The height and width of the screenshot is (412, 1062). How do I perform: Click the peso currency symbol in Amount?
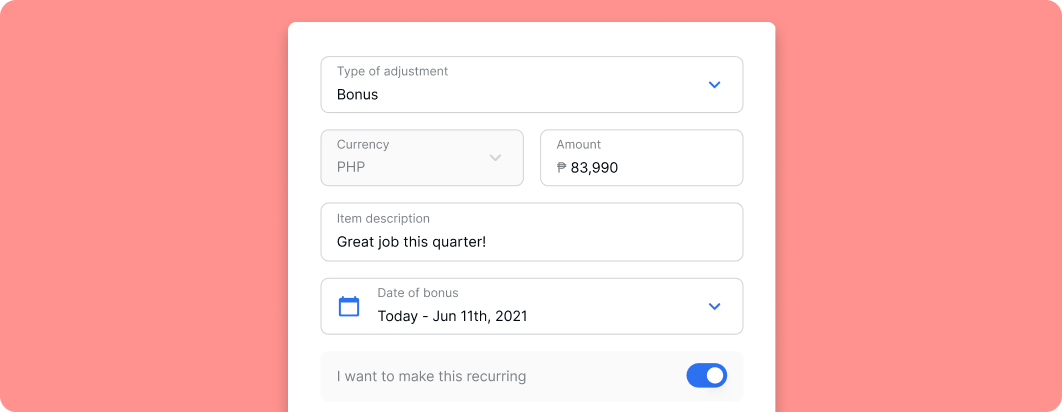561,167
